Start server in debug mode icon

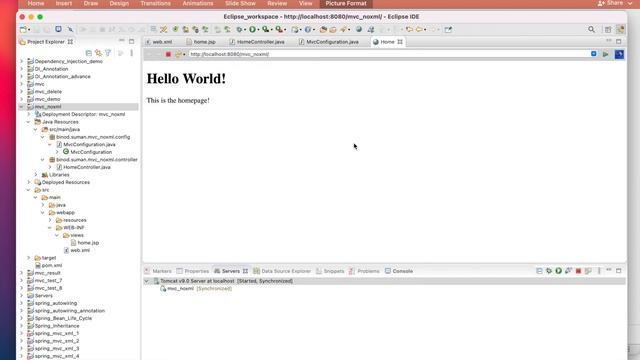coord(549,271)
